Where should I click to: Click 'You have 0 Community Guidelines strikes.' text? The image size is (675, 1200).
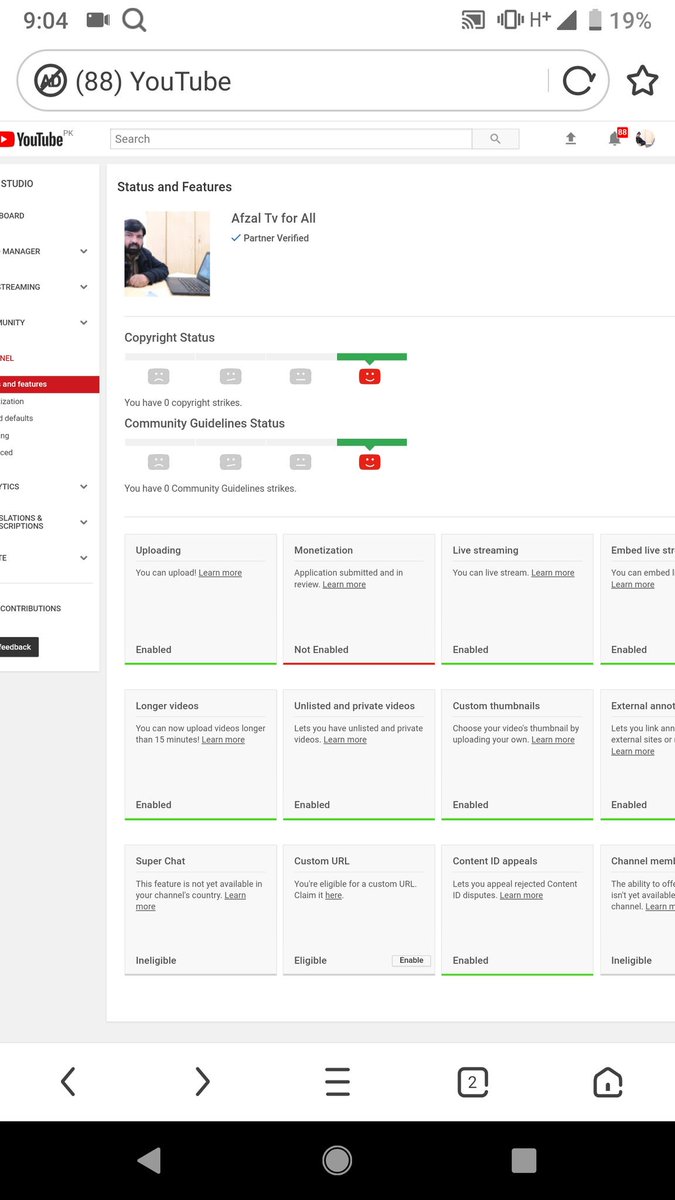tap(210, 488)
